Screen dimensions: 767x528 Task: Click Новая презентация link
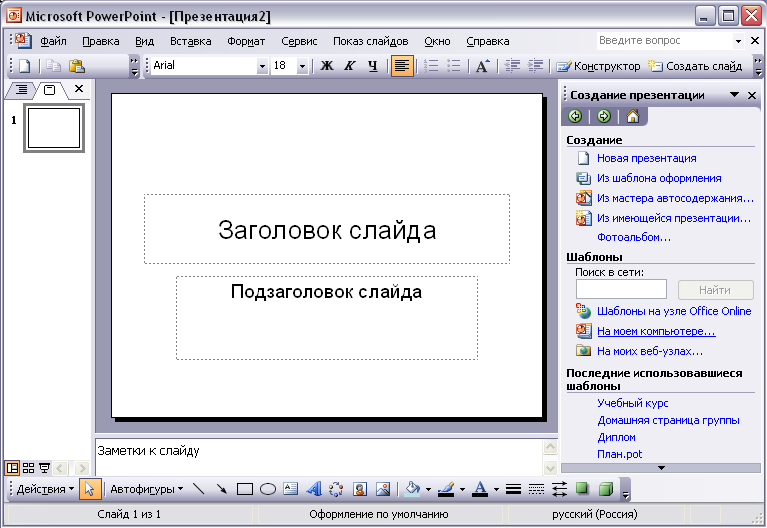tap(647, 158)
